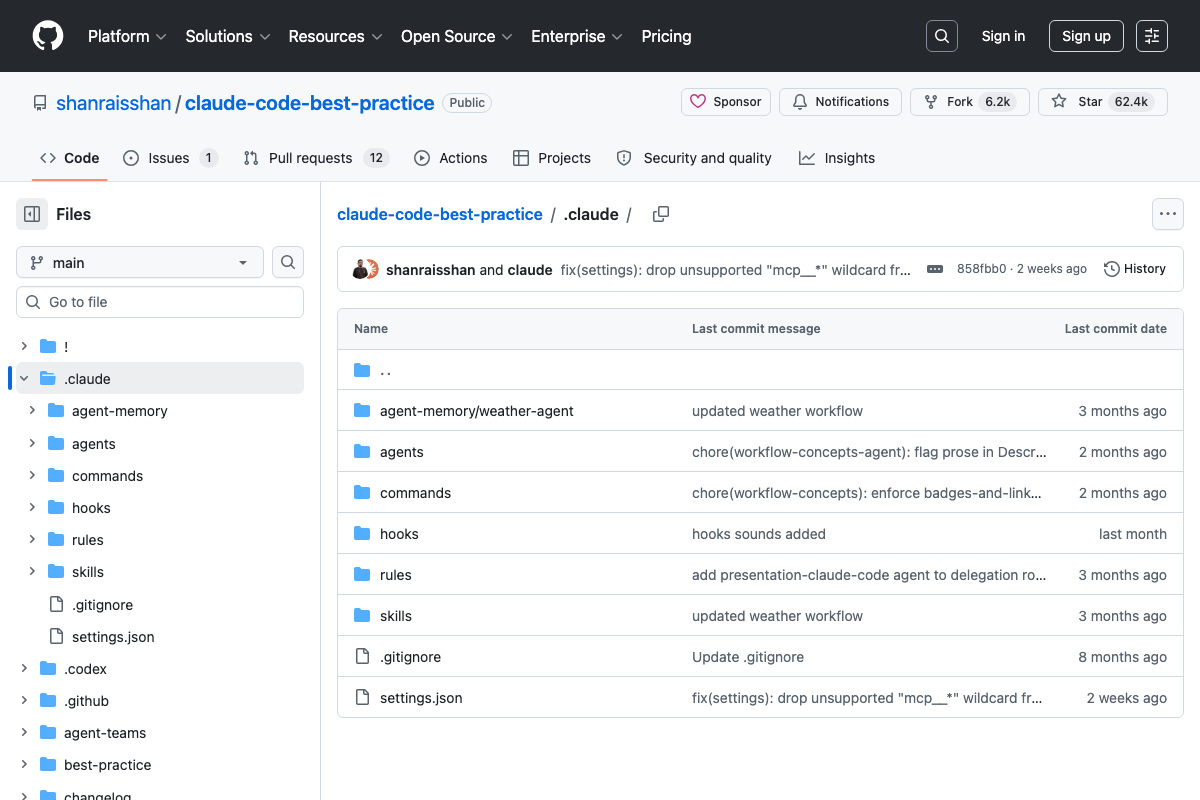Viewport: 1200px width, 800px height.
Task: Open the Solutions dropdown menu
Action: pos(228,36)
